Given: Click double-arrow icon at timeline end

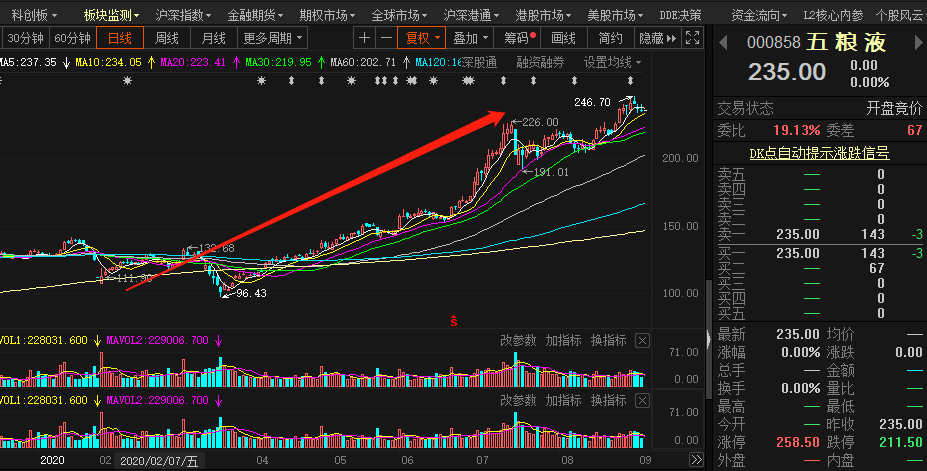Looking at the screenshot, I should [x=694, y=461].
